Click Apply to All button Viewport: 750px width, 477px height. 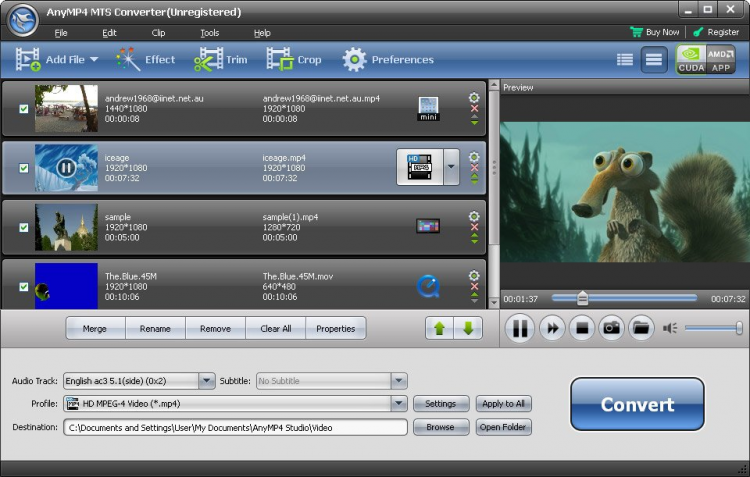click(503, 403)
